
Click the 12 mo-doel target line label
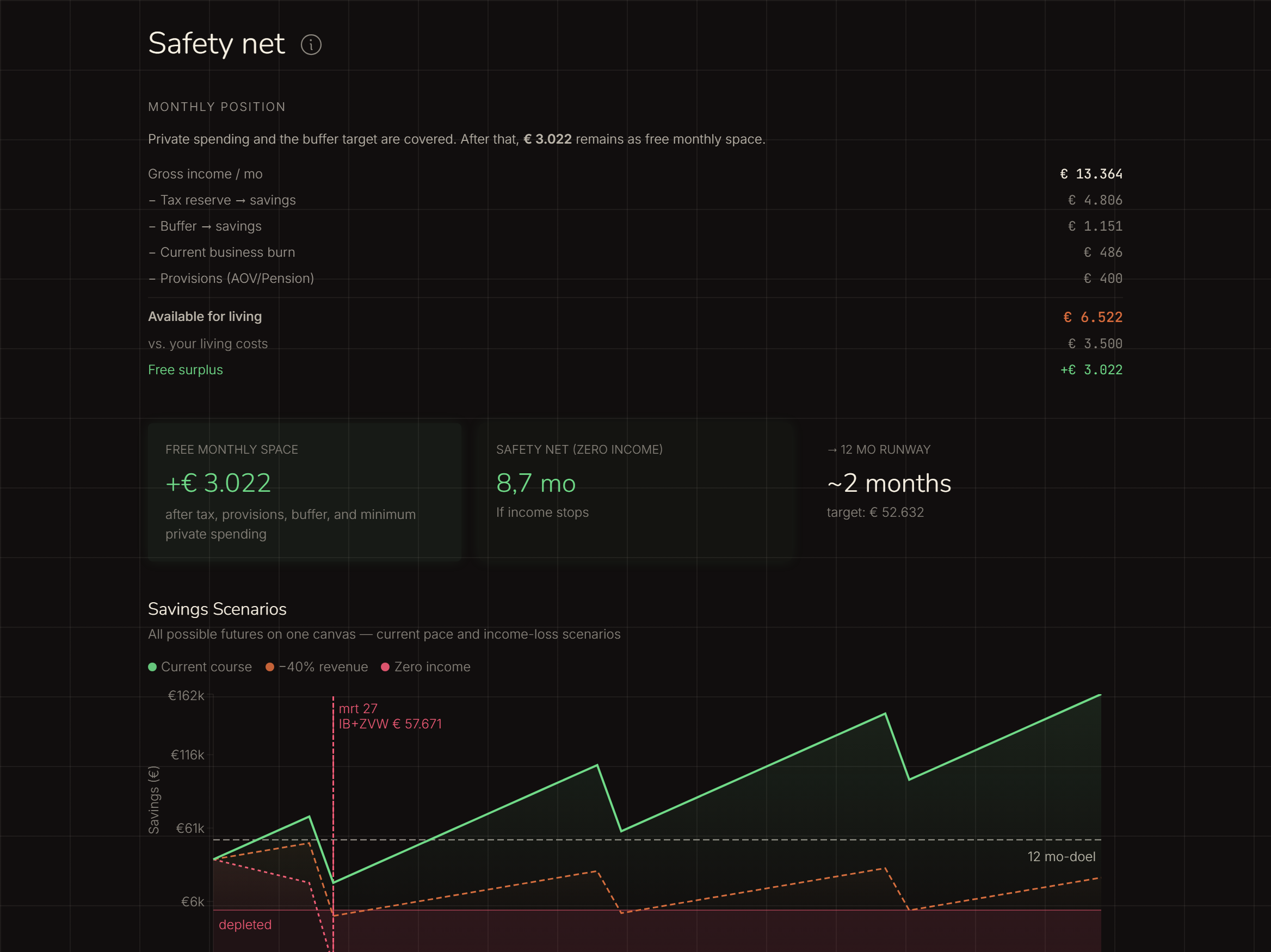[x=1062, y=857]
